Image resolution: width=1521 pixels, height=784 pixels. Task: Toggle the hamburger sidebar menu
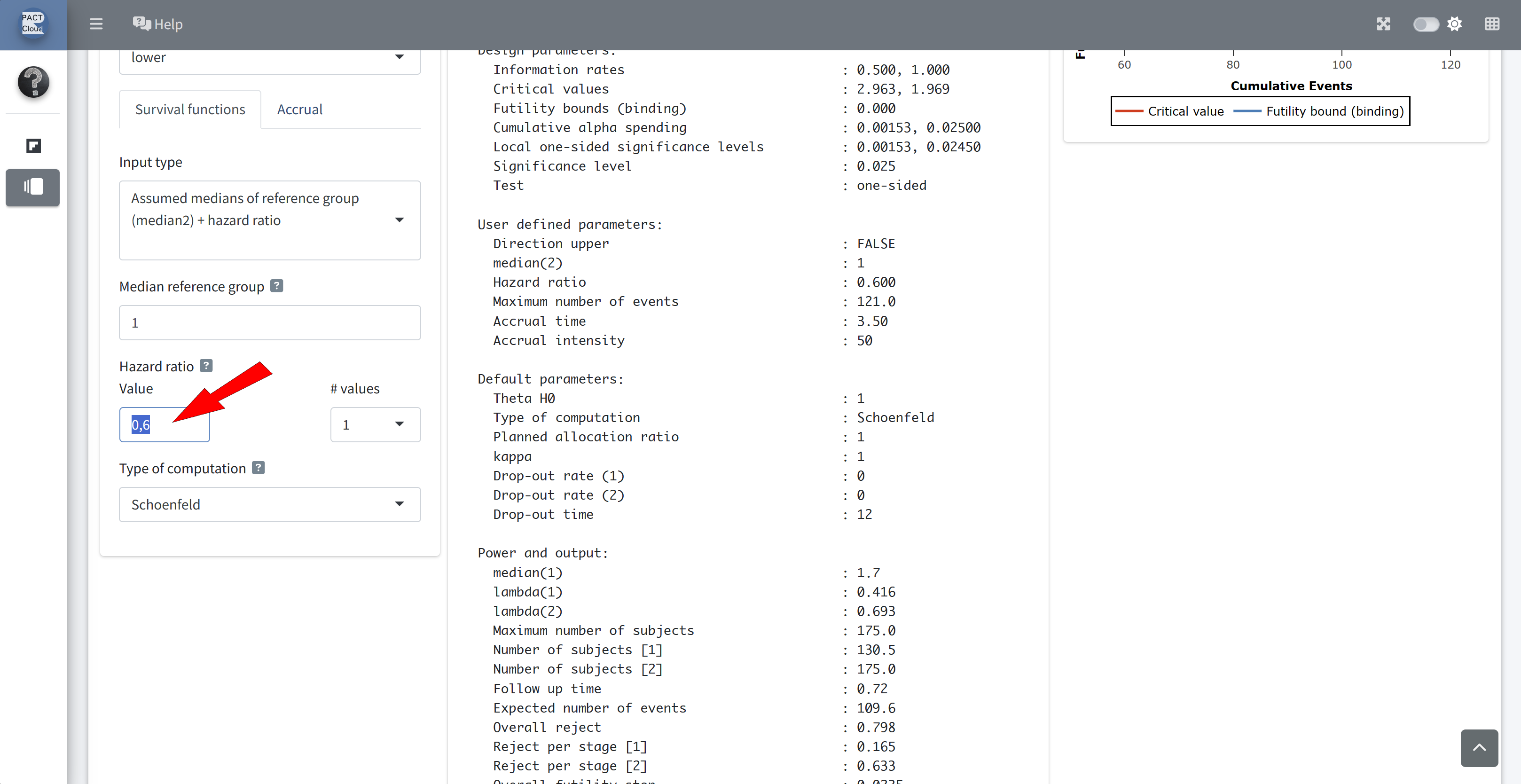point(96,24)
